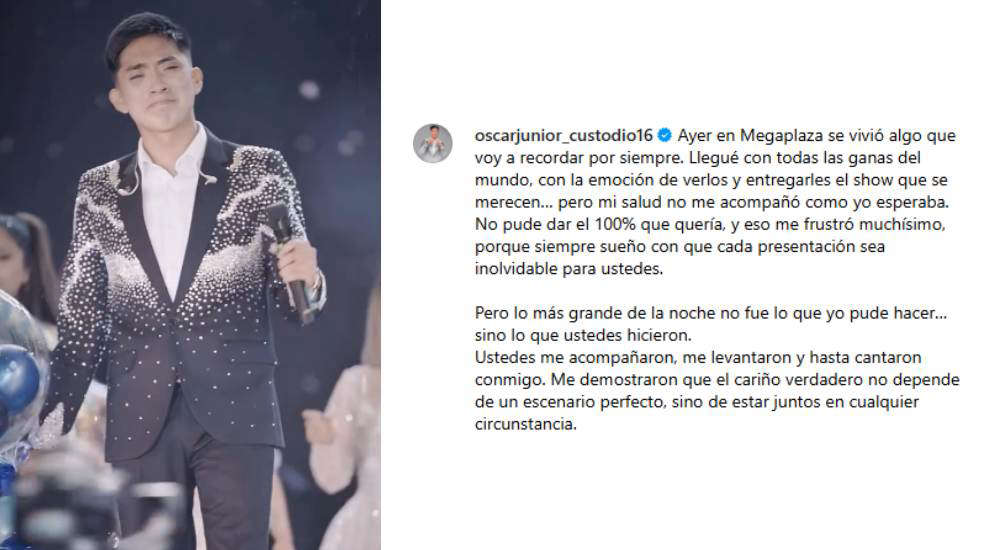The height and width of the screenshot is (550, 1000).
Task: Click the line starting "Ustedes me acompañaron"
Action: 698,357
